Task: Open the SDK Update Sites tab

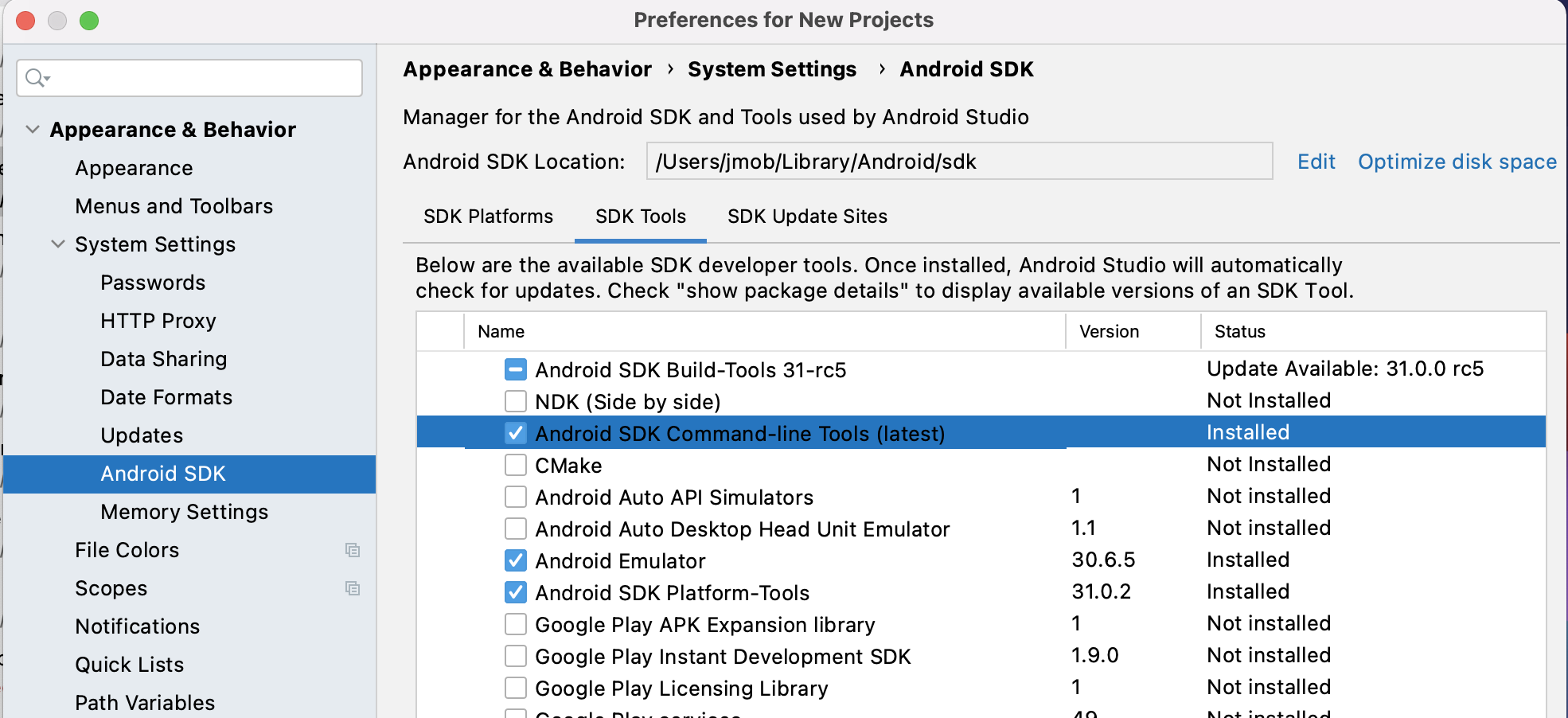Action: (807, 217)
